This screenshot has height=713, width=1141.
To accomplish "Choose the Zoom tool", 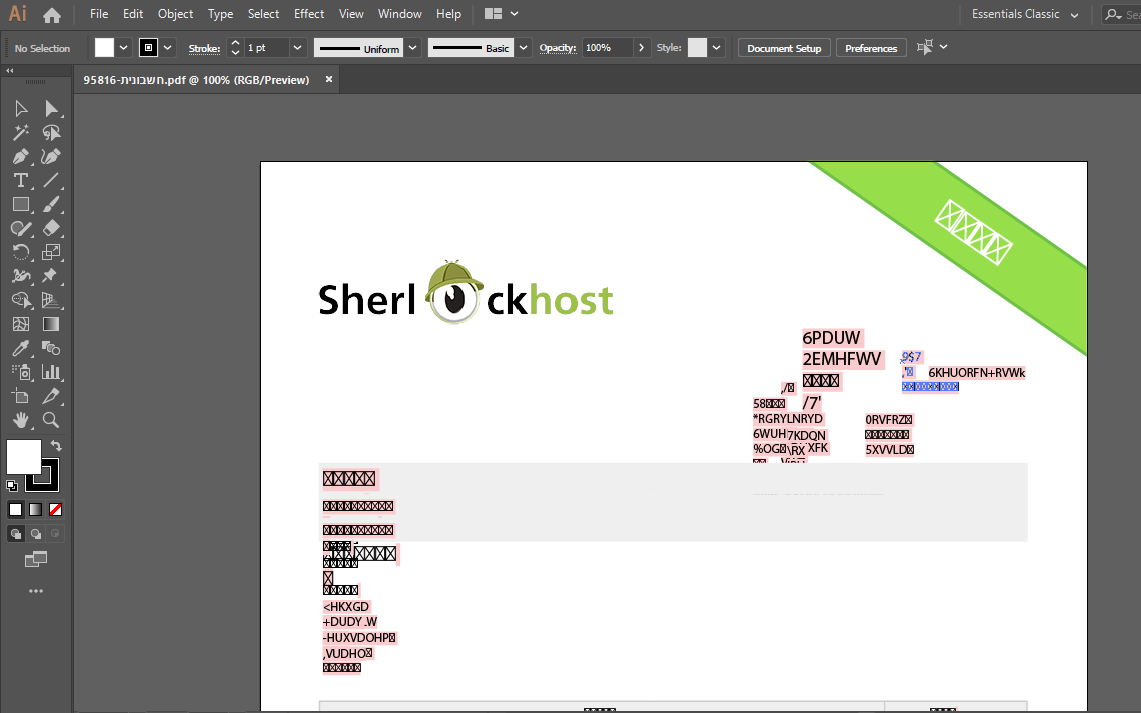I will (x=51, y=420).
